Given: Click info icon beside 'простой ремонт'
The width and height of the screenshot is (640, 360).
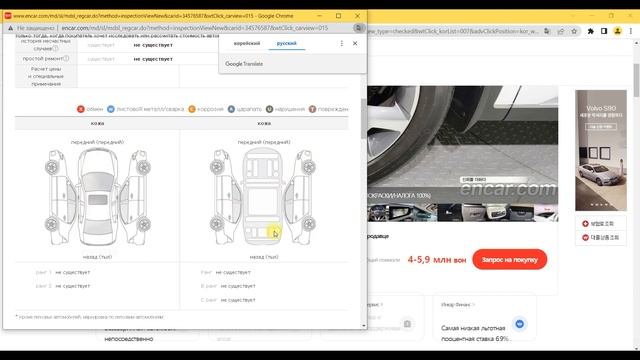Looking at the screenshot, I should (x=66, y=58).
